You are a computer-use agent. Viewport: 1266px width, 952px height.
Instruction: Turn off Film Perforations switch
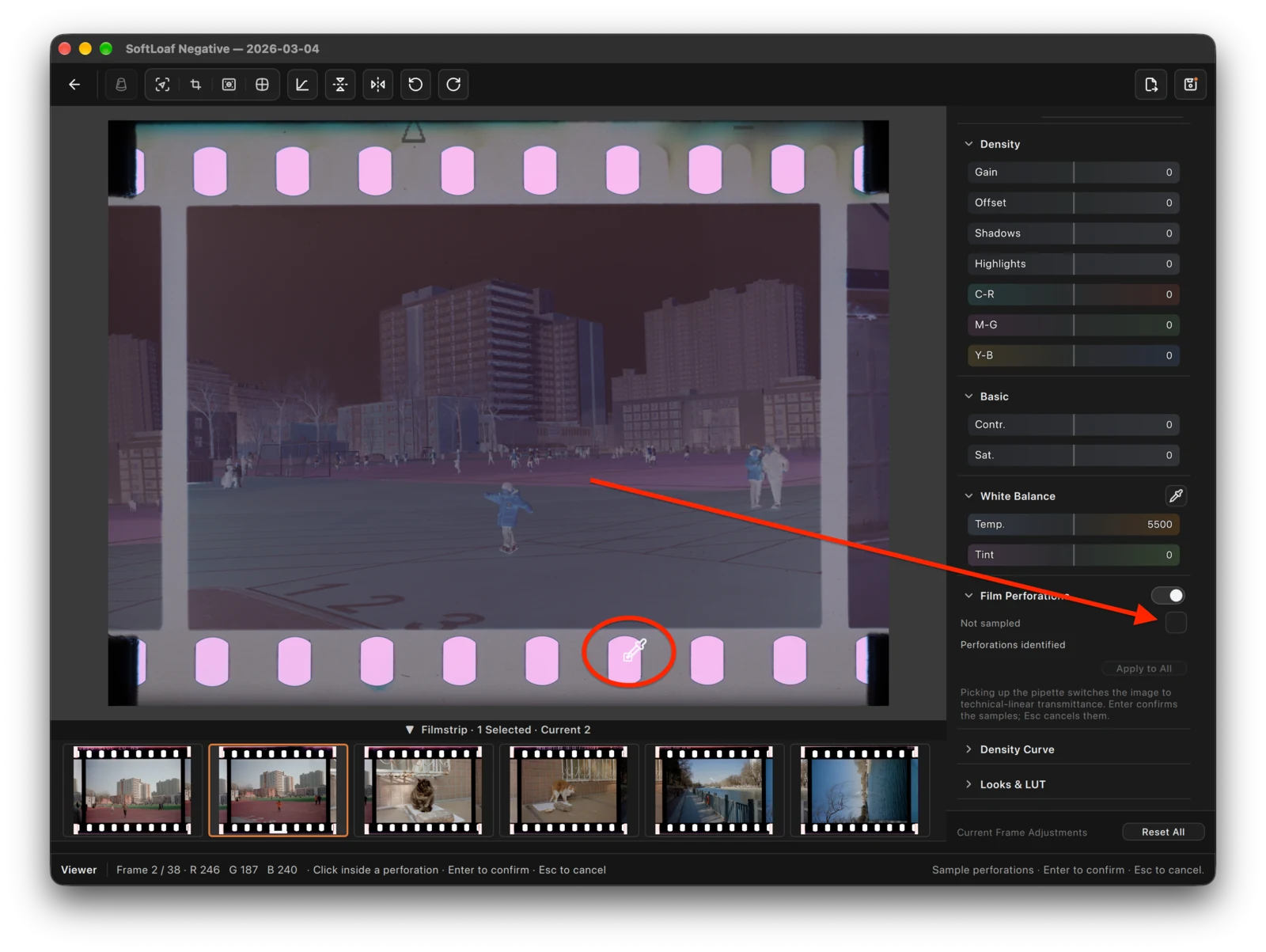click(x=1168, y=595)
